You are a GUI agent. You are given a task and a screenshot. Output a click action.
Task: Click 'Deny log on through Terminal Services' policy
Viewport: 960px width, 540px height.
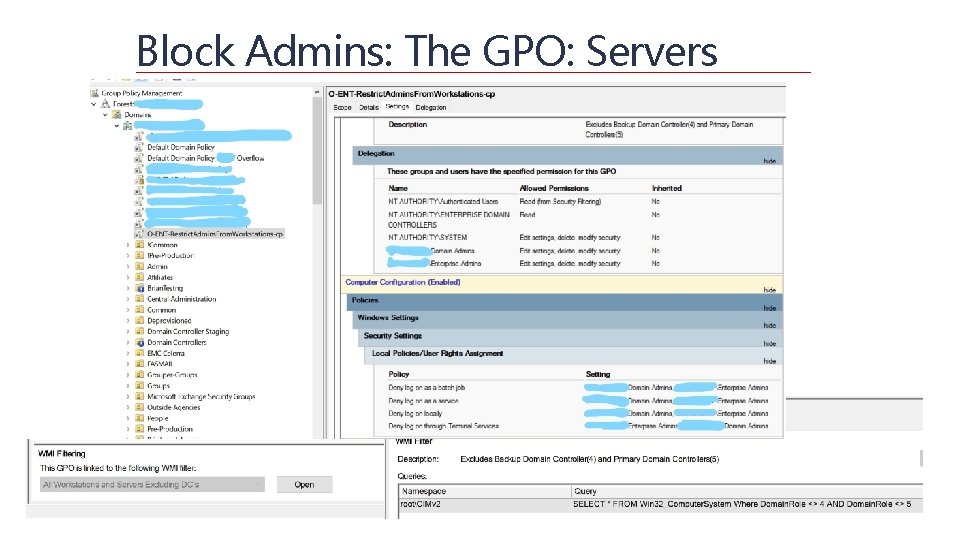click(x=443, y=426)
